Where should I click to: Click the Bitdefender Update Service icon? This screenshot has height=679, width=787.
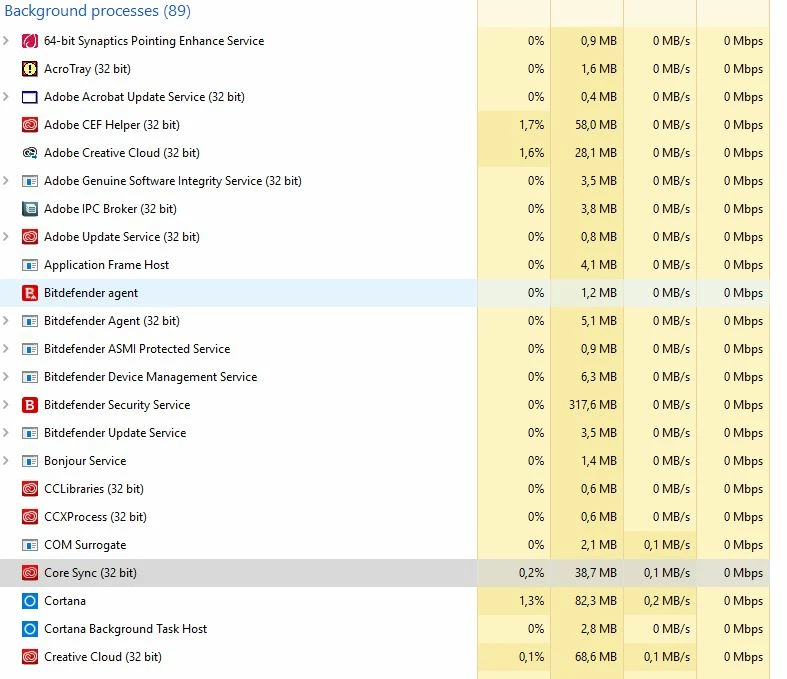30,433
